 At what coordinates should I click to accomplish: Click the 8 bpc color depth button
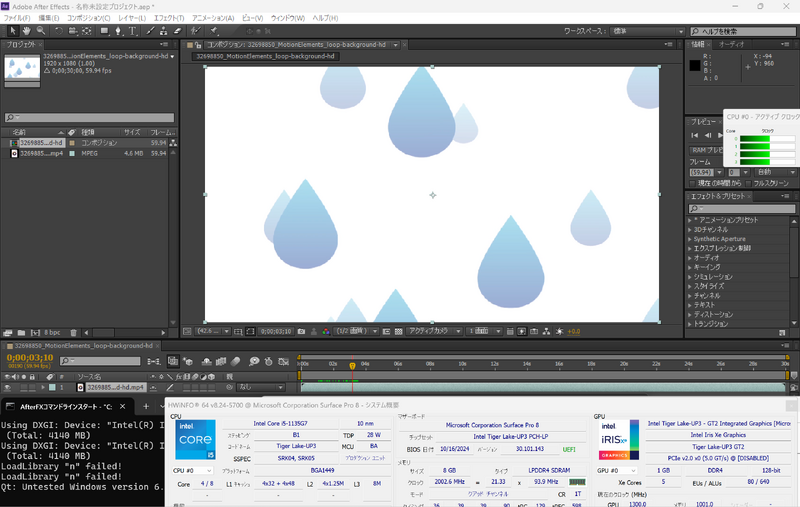pos(46,331)
